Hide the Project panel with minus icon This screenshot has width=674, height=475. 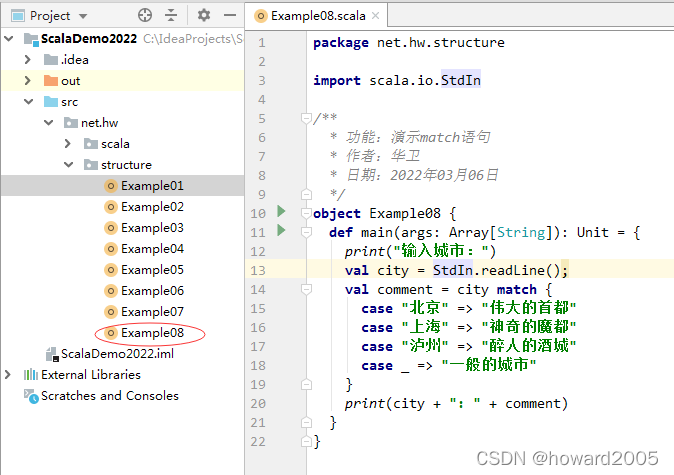pos(230,15)
